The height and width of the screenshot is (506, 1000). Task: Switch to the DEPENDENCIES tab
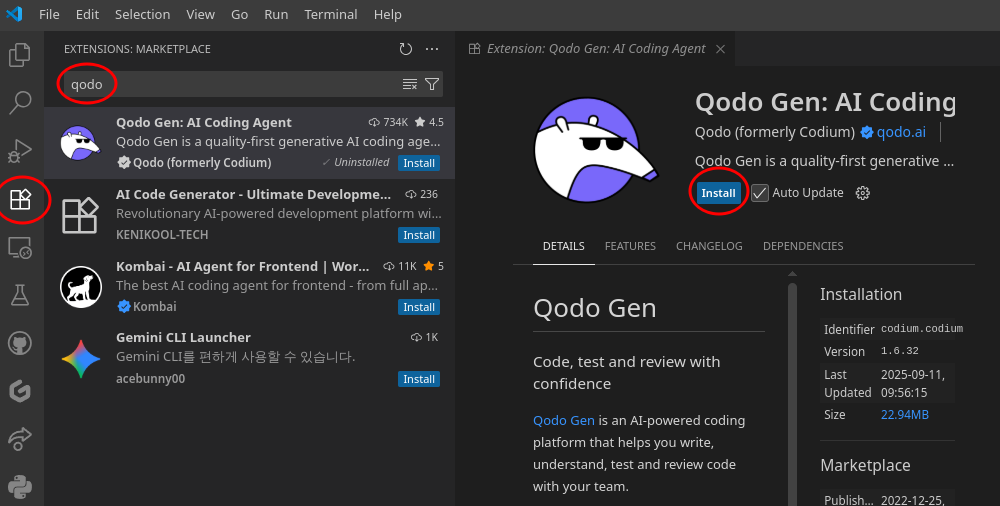pos(803,246)
